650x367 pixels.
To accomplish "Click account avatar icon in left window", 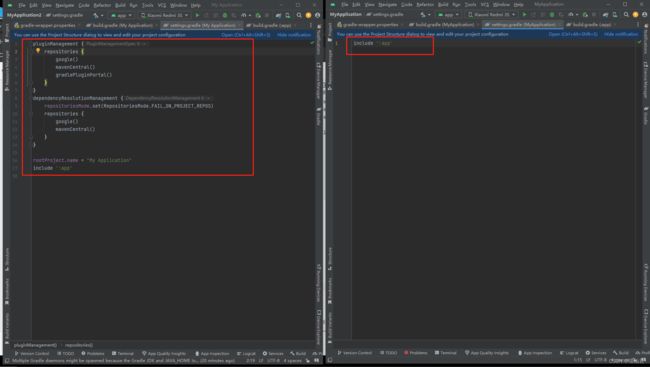I will click(318, 15).
